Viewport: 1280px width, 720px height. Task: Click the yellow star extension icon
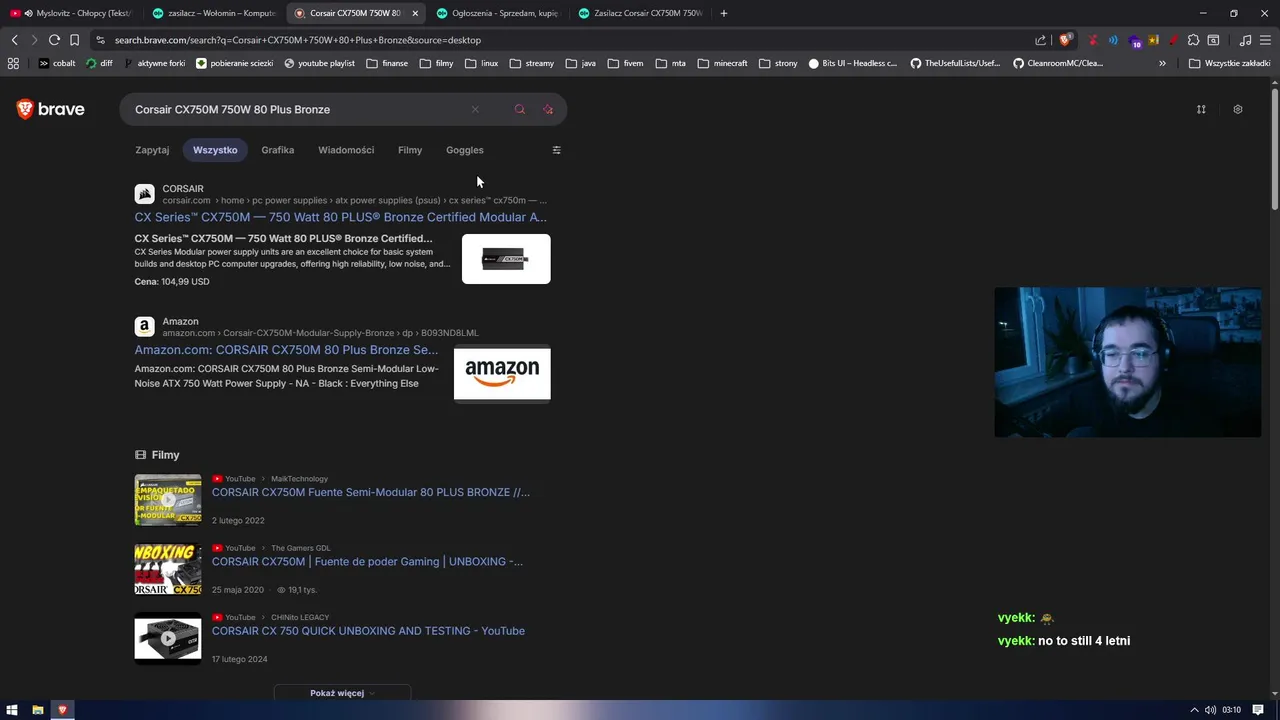point(1153,40)
